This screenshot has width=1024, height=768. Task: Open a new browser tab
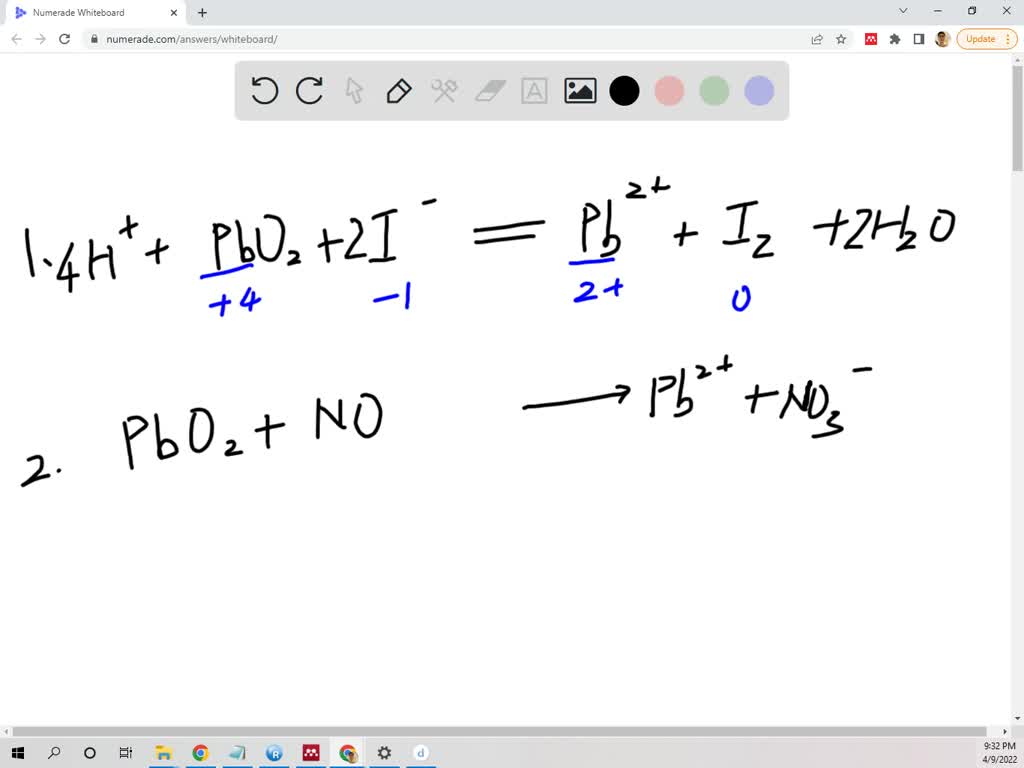(x=201, y=13)
